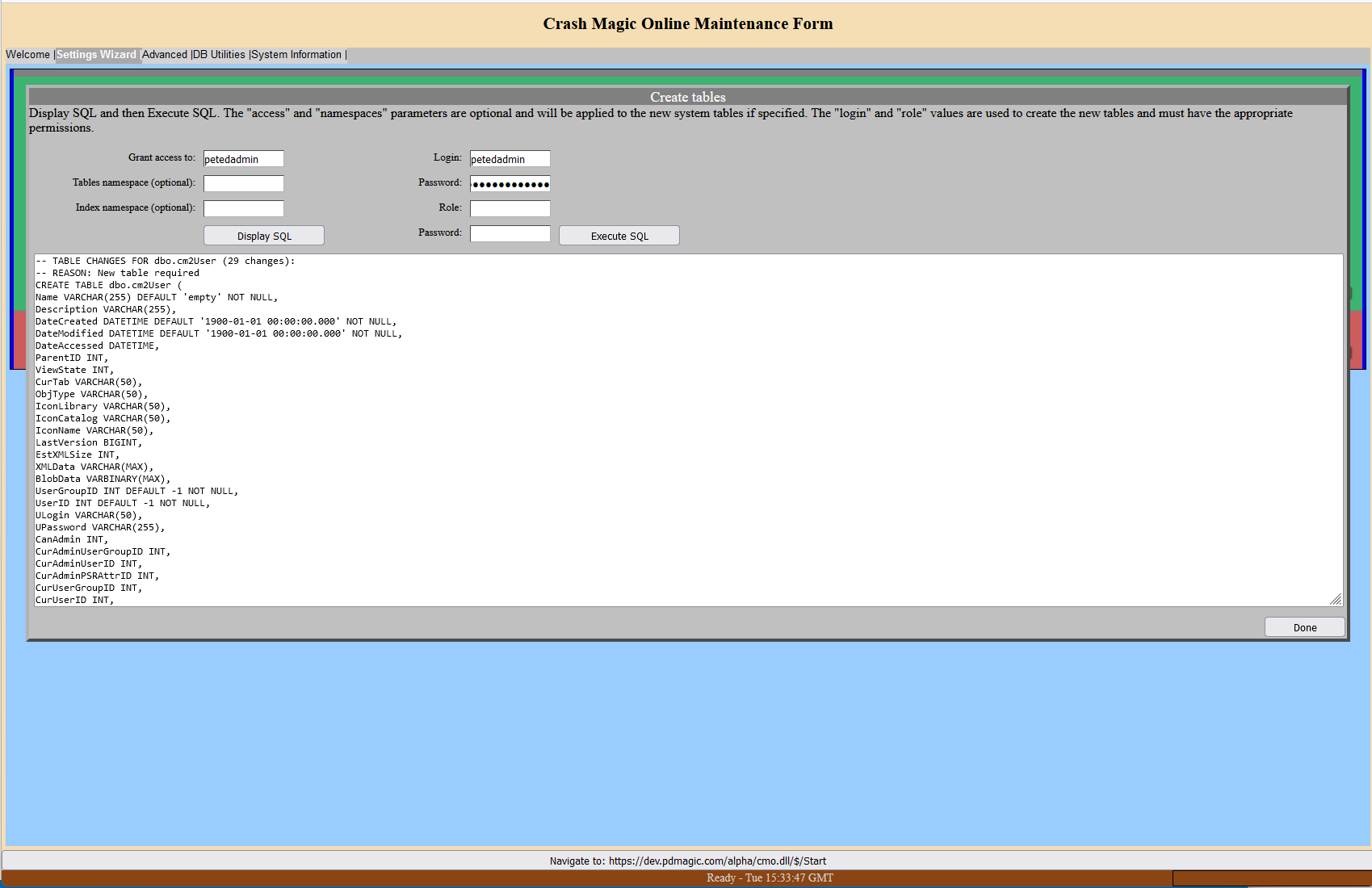Open the DB Utilities tab
1372x888 pixels.
coord(219,55)
